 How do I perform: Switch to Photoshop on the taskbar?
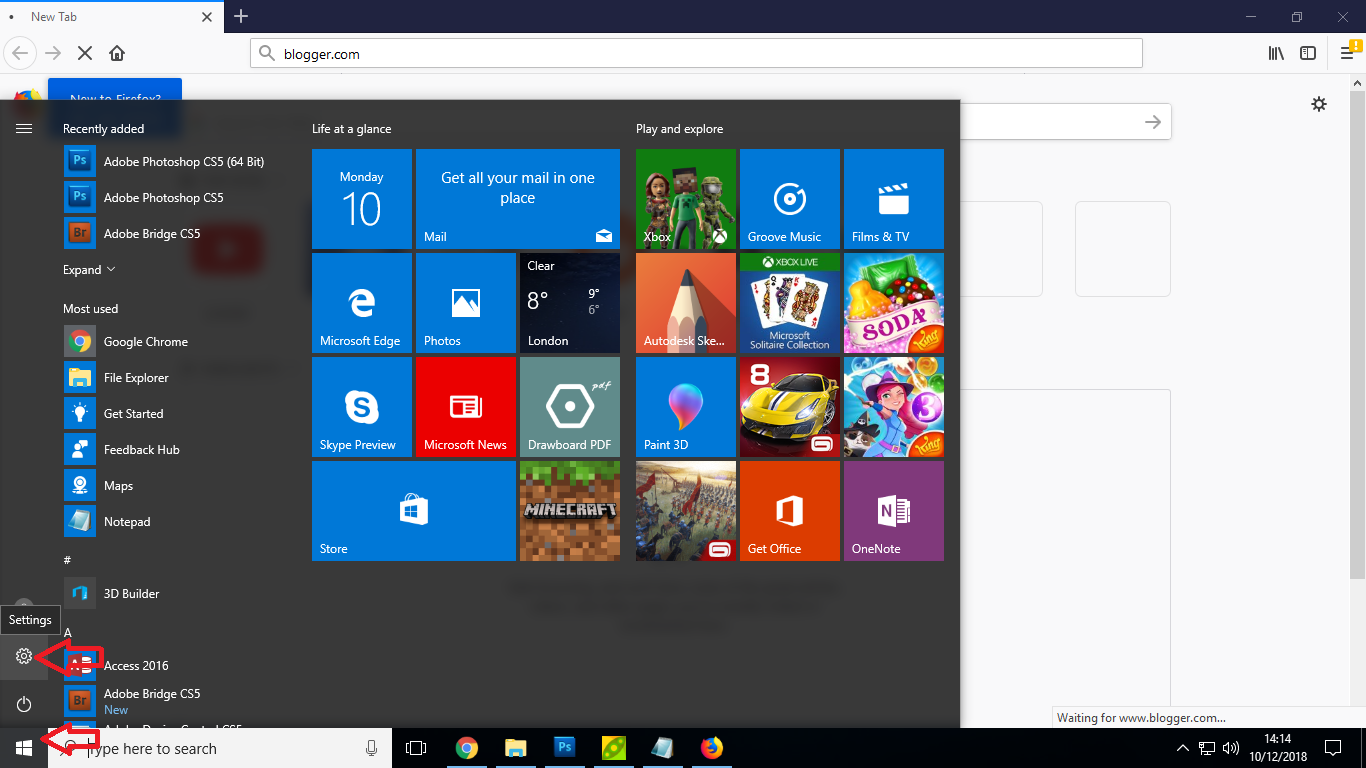pos(564,748)
